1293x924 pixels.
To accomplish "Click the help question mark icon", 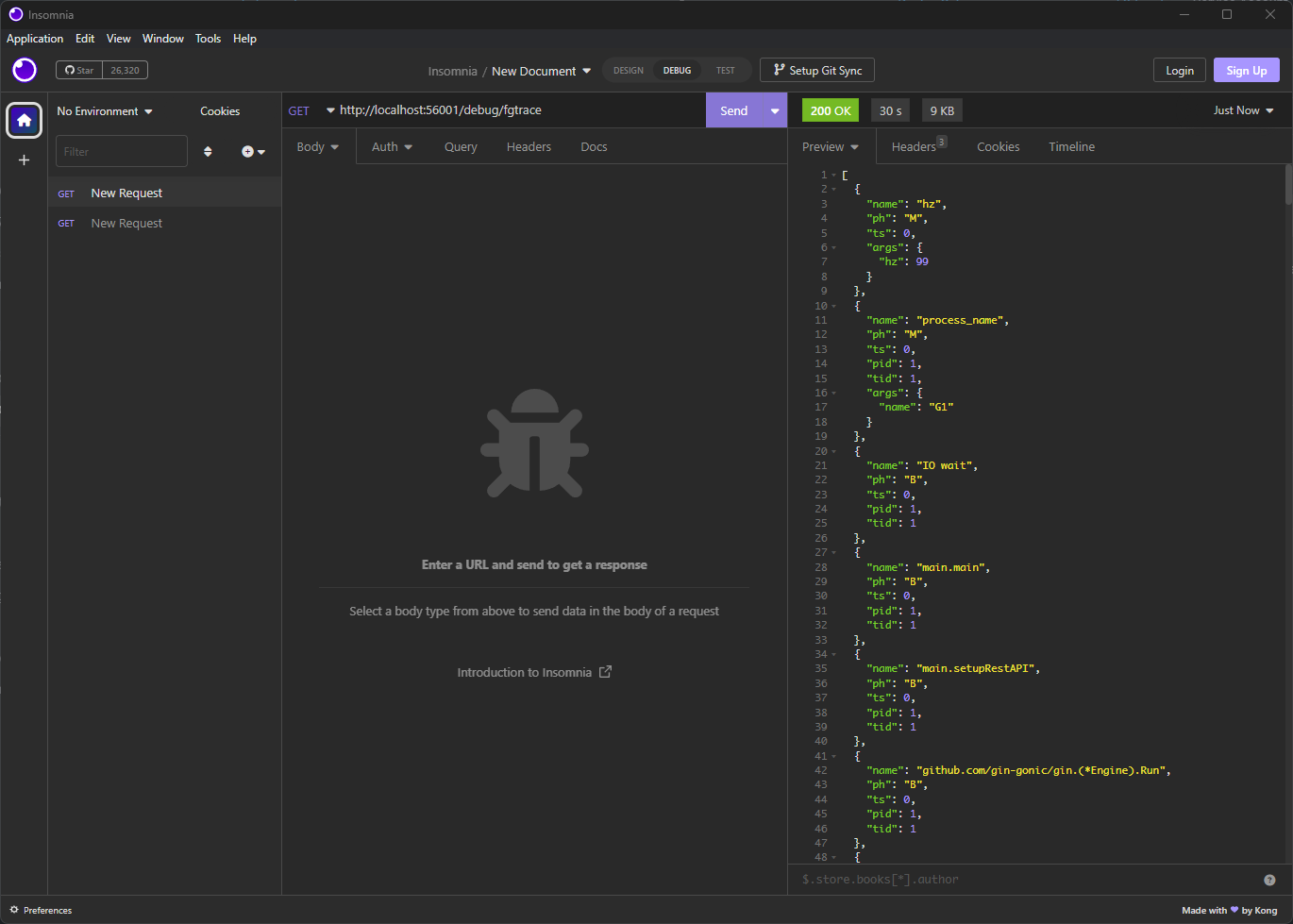I will pyautogui.click(x=1269, y=880).
